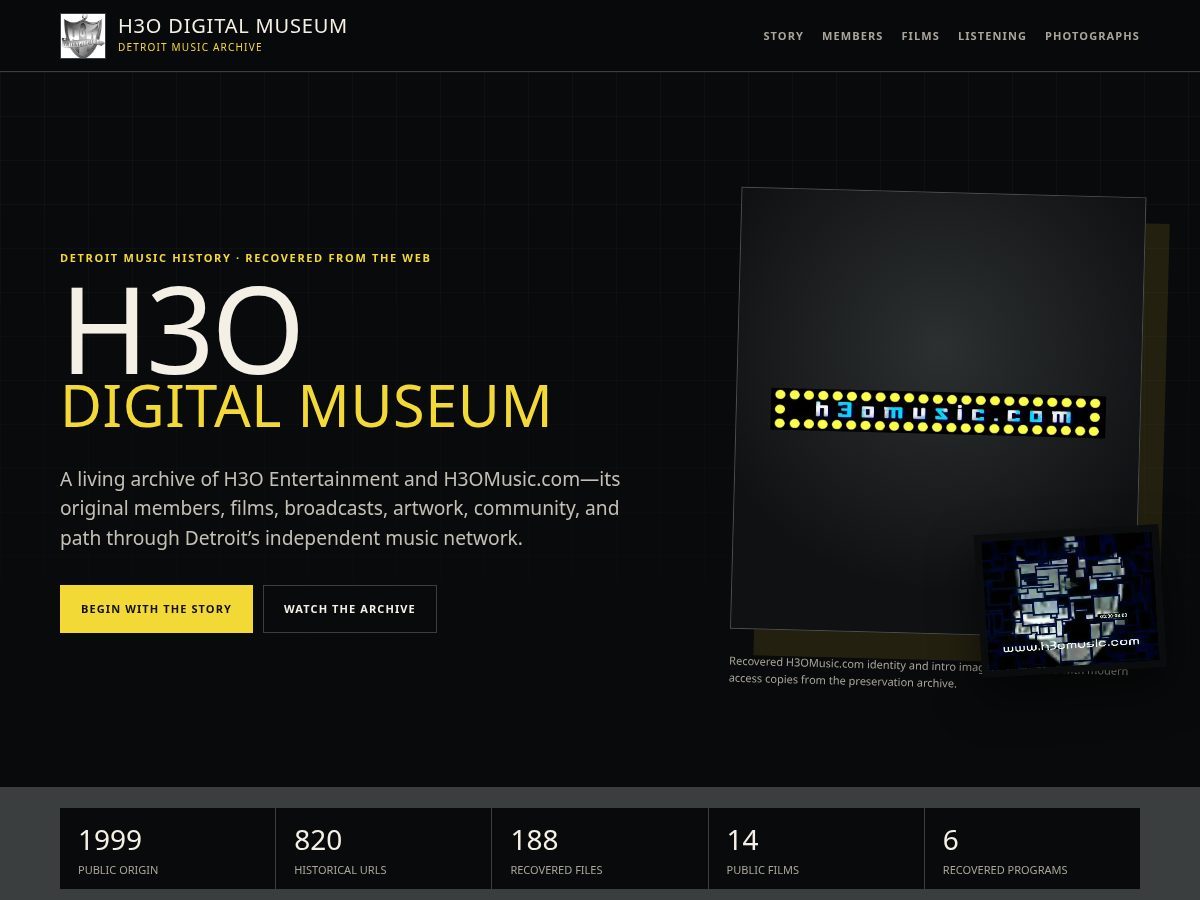
Task: Open the Photographs navigation link
Action: point(1092,36)
